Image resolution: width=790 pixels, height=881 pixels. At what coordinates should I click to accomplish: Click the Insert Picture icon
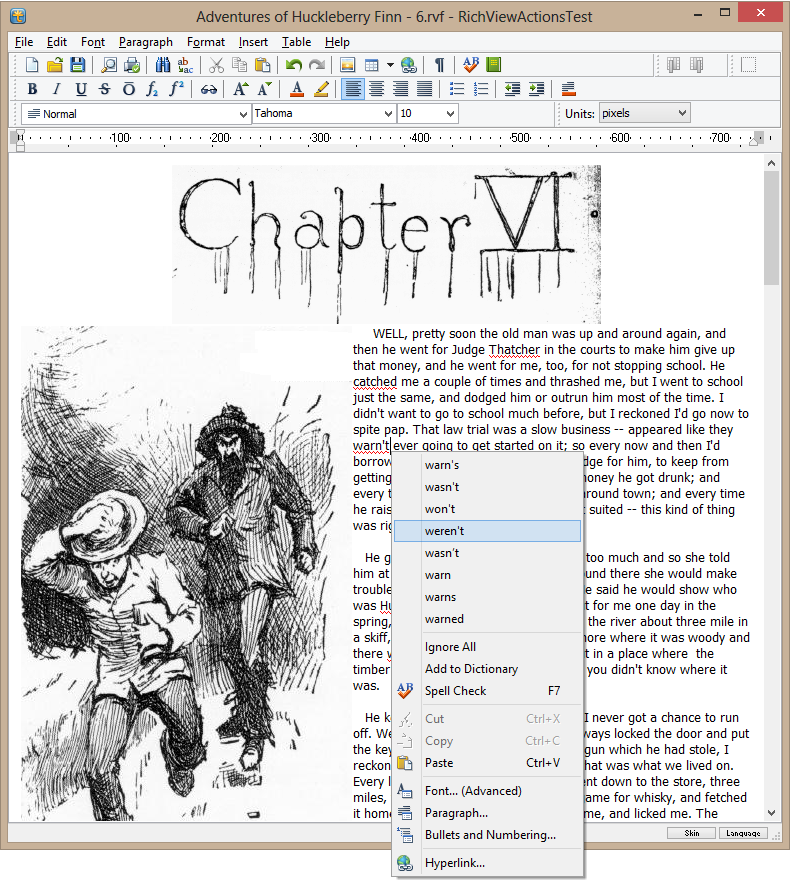tap(348, 65)
